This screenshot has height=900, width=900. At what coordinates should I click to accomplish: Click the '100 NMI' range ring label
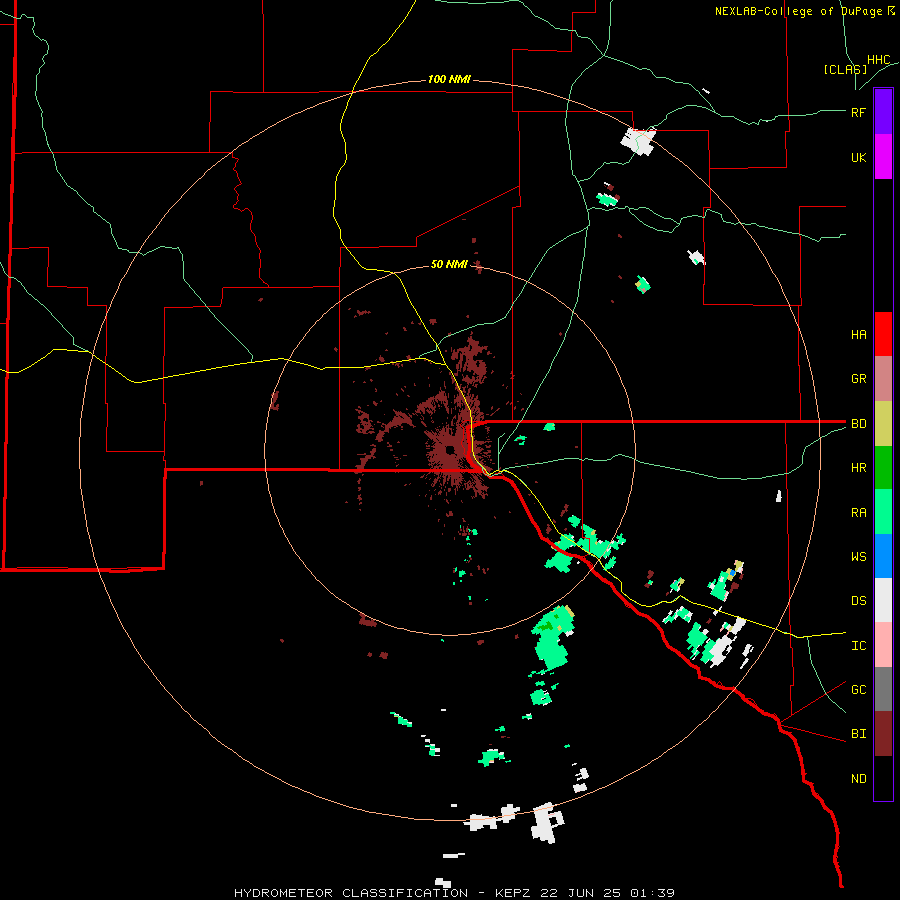tap(449, 79)
